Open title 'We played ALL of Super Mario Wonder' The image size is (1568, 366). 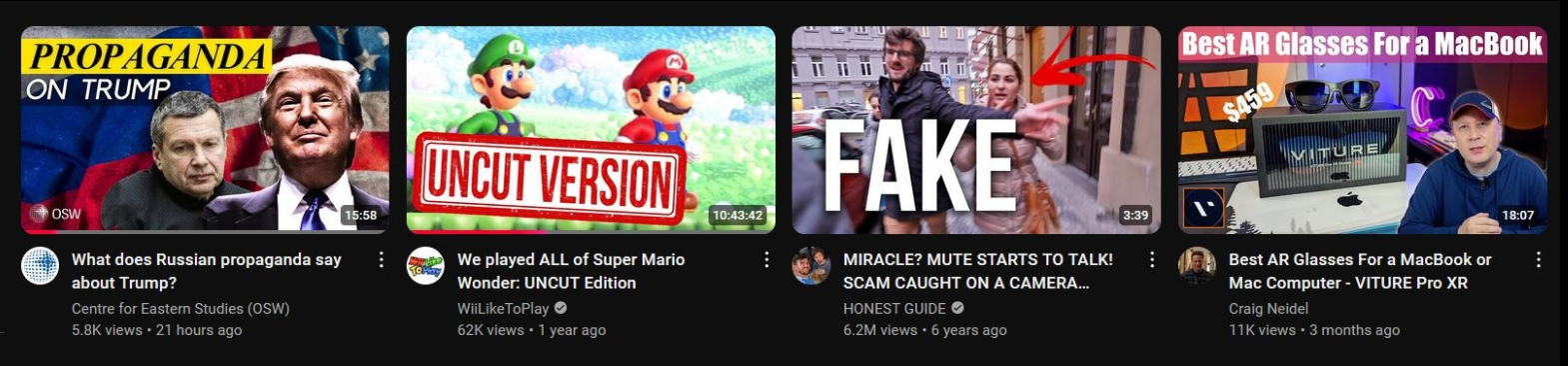click(571, 271)
